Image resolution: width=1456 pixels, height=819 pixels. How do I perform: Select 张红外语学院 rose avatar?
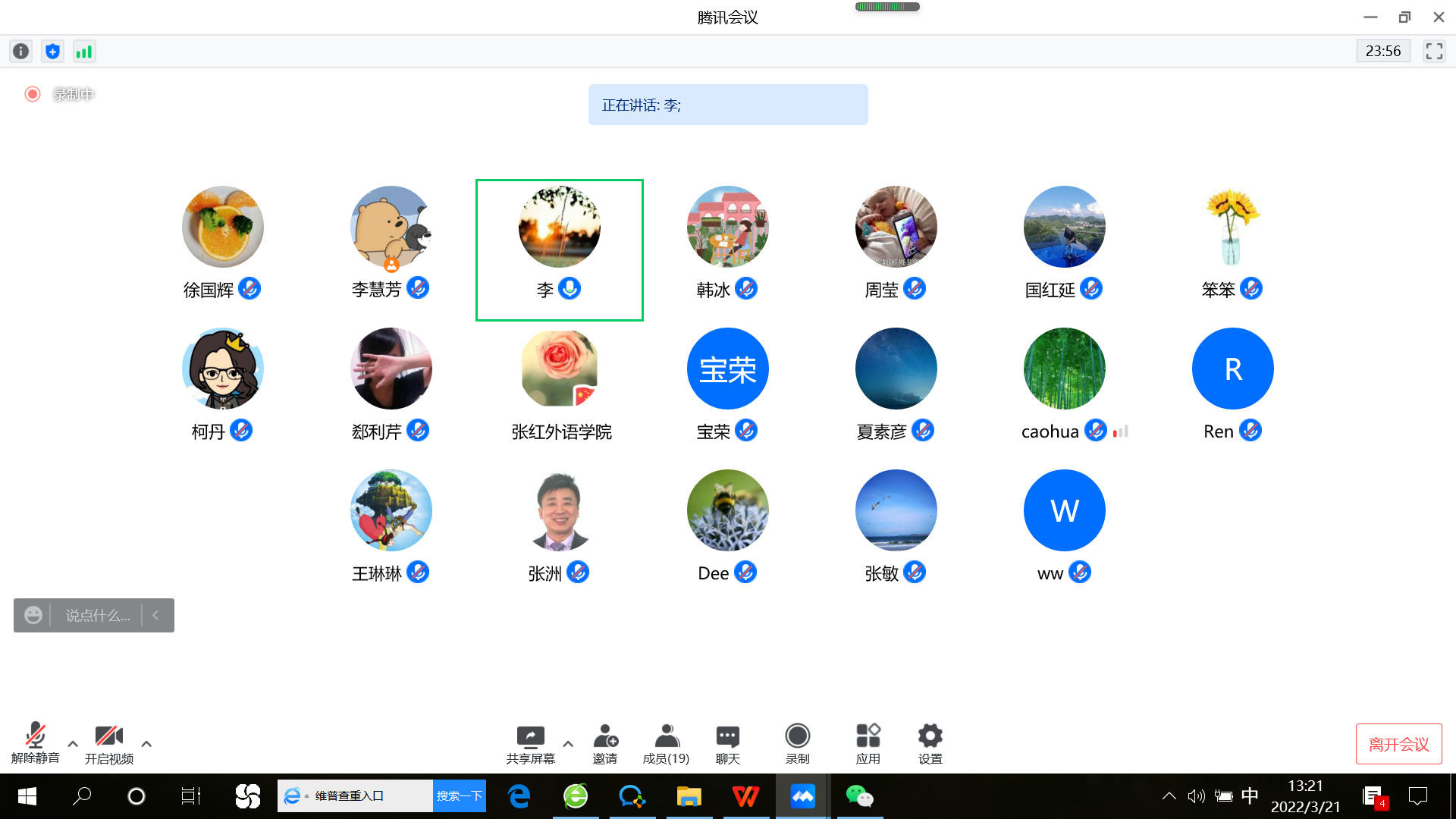pos(560,369)
